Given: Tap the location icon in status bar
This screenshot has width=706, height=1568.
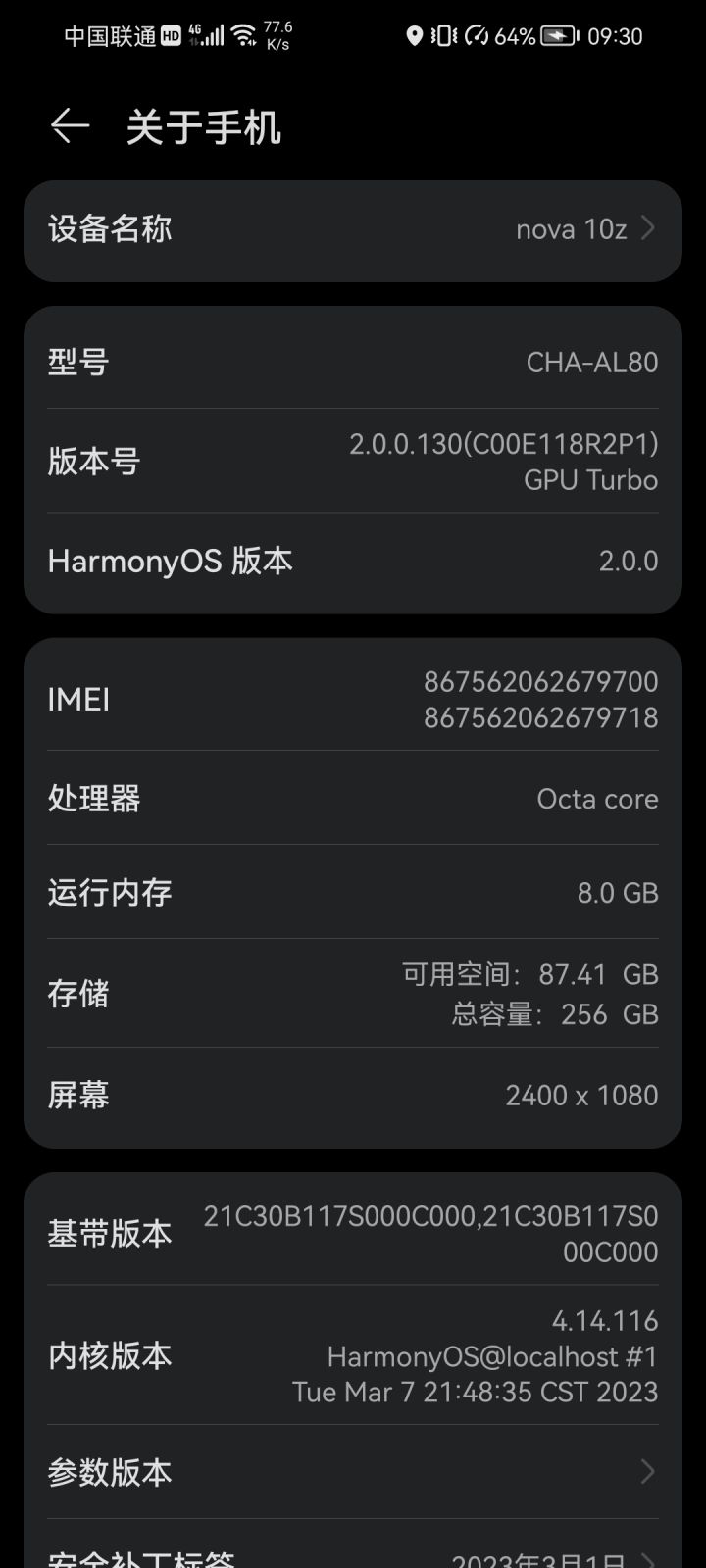Looking at the screenshot, I should click(414, 36).
